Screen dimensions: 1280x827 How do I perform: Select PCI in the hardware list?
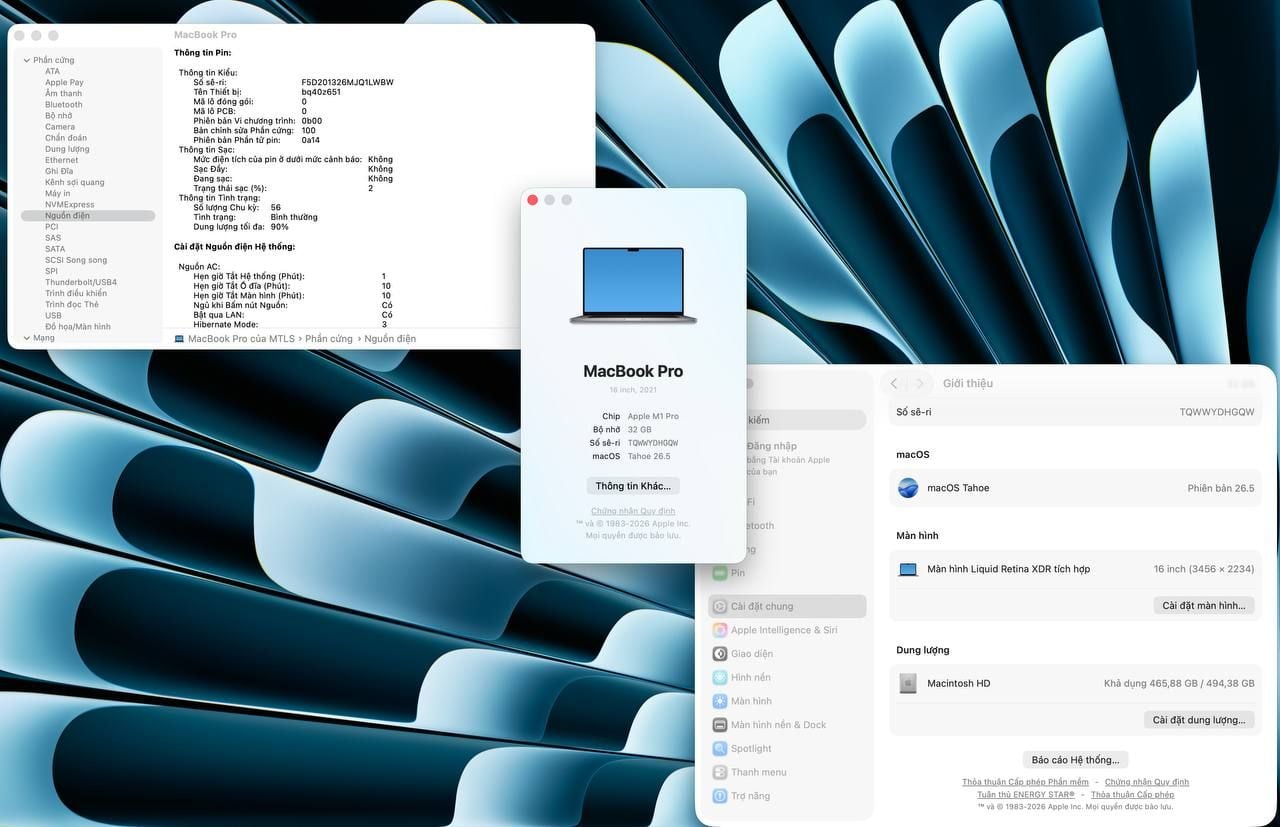click(x=52, y=227)
